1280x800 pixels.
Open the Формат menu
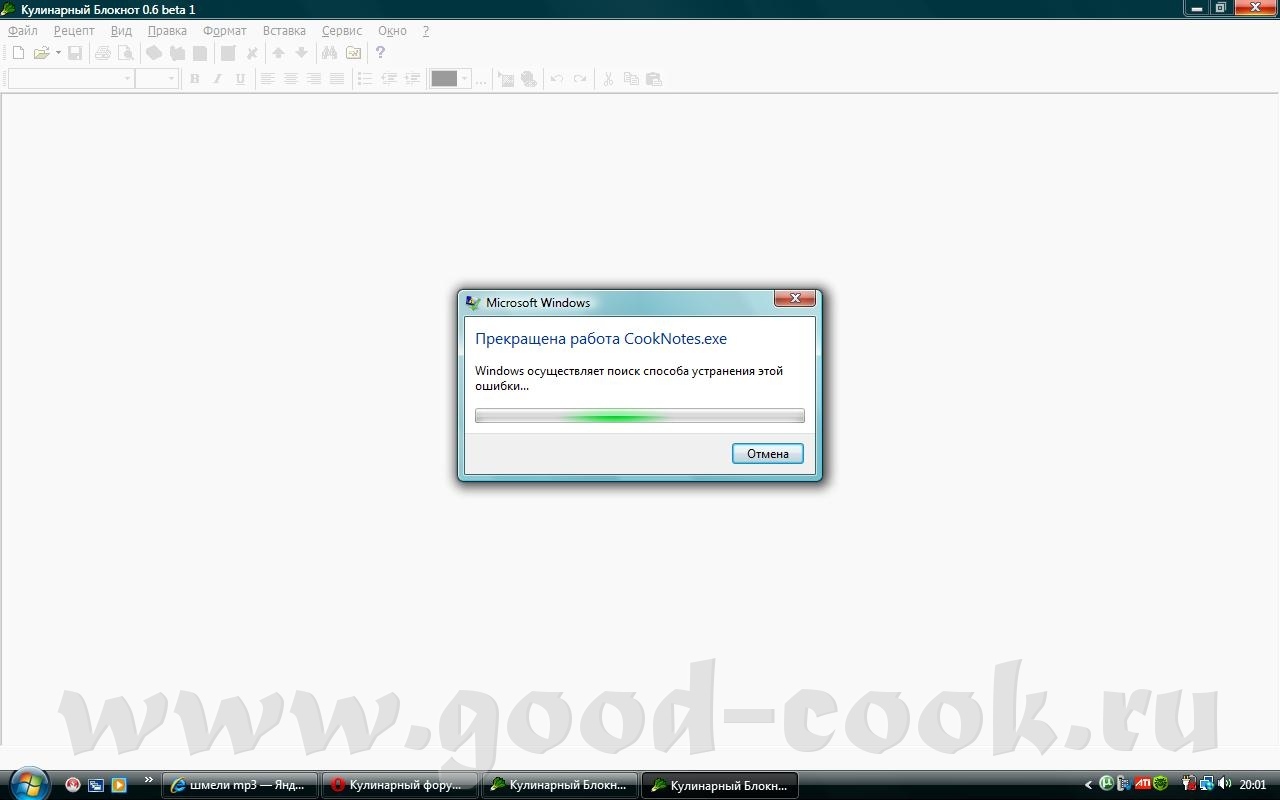pos(225,31)
